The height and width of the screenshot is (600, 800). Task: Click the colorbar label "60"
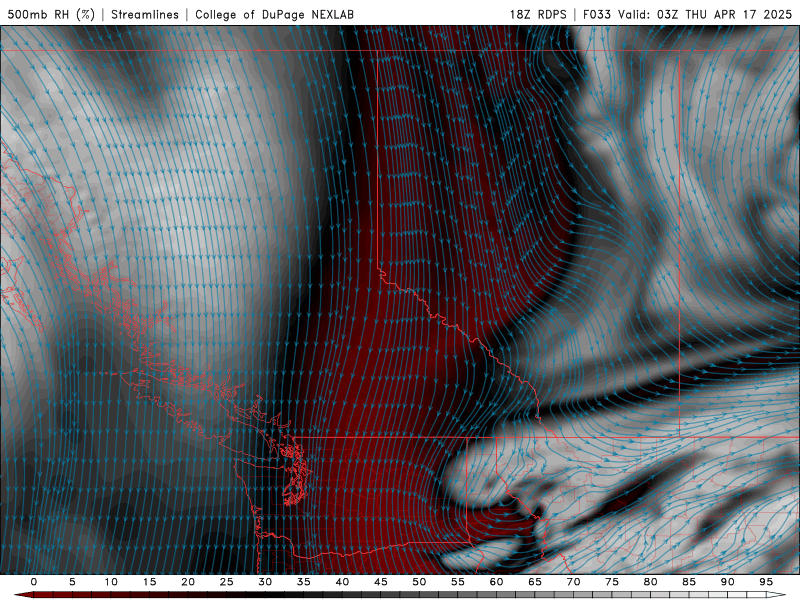click(x=496, y=582)
